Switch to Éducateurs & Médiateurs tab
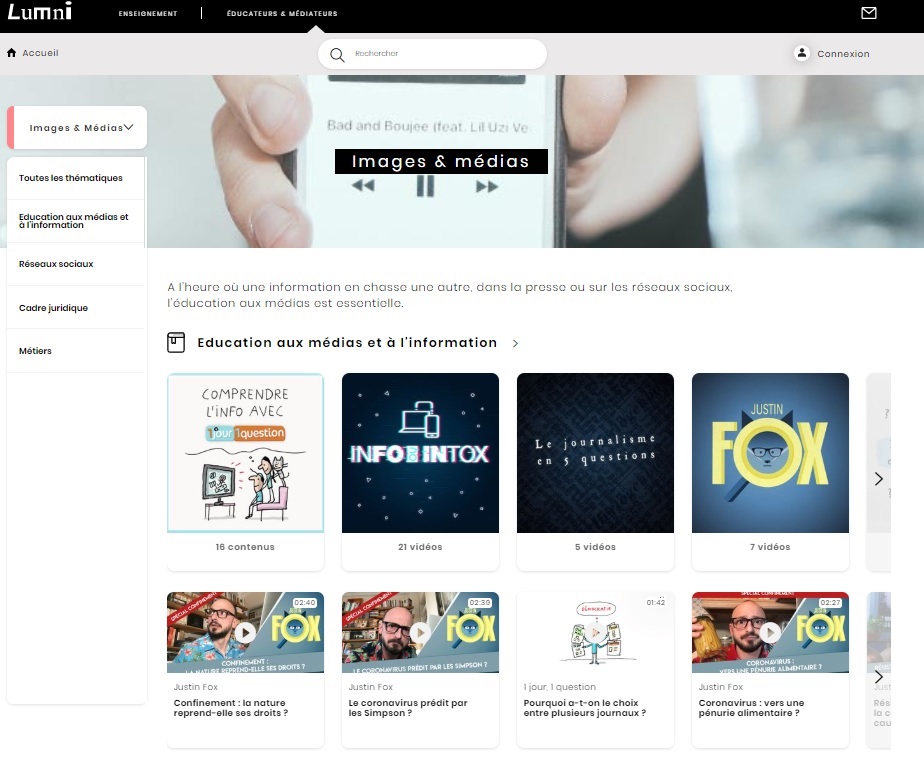This screenshot has width=924, height=765. point(282,13)
